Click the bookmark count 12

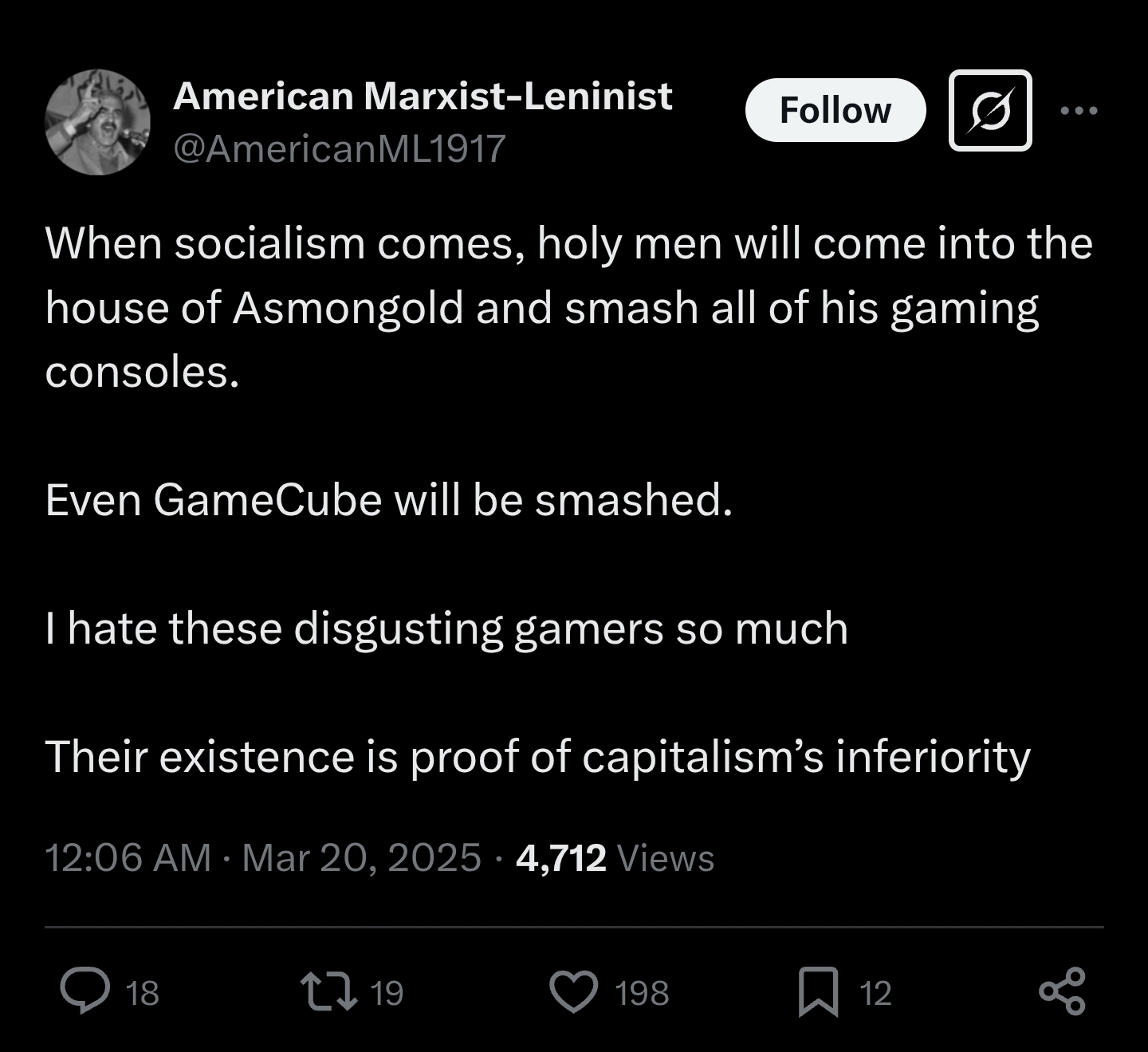click(875, 993)
